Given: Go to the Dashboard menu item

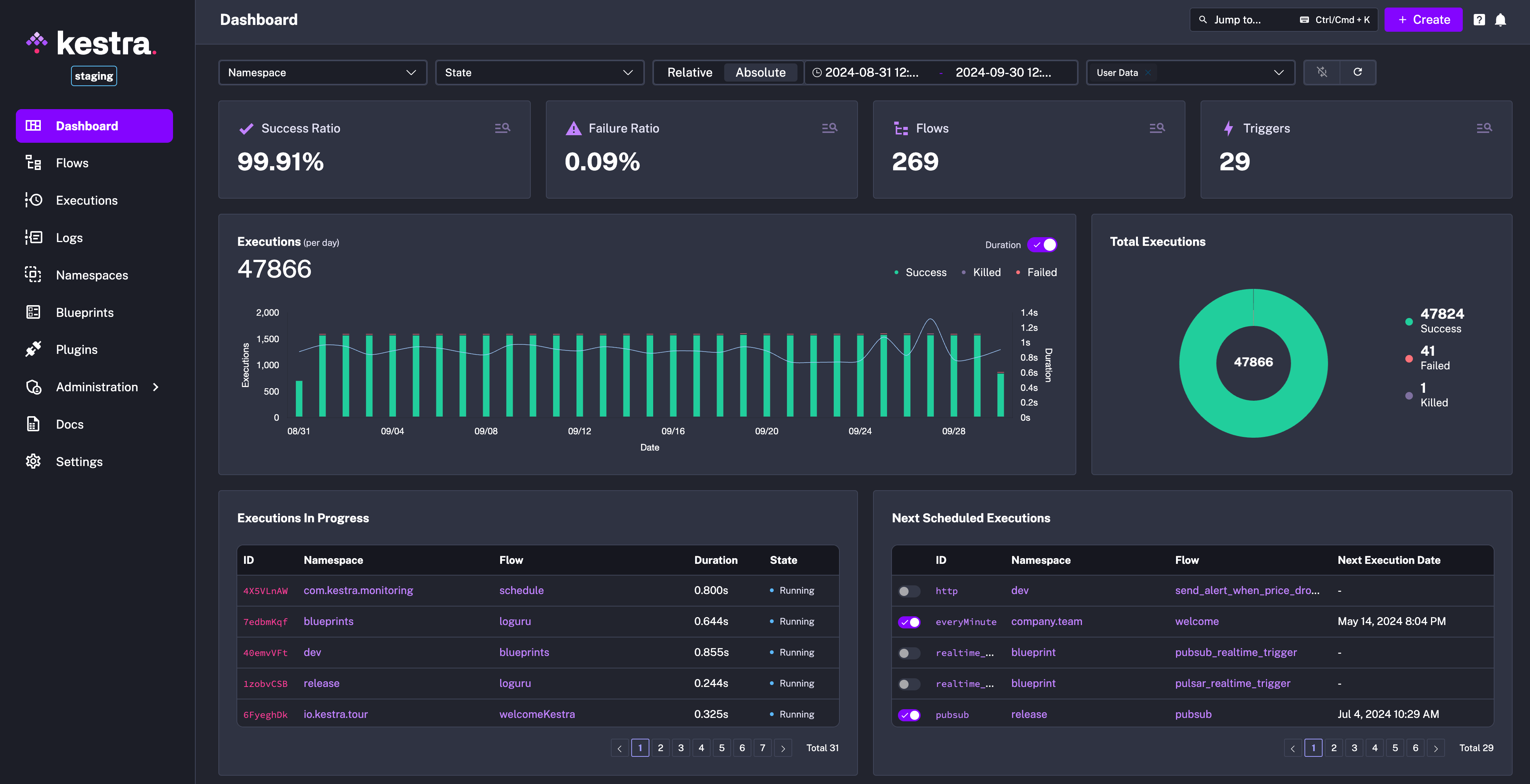Looking at the screenshot, I should pos(87,125).
